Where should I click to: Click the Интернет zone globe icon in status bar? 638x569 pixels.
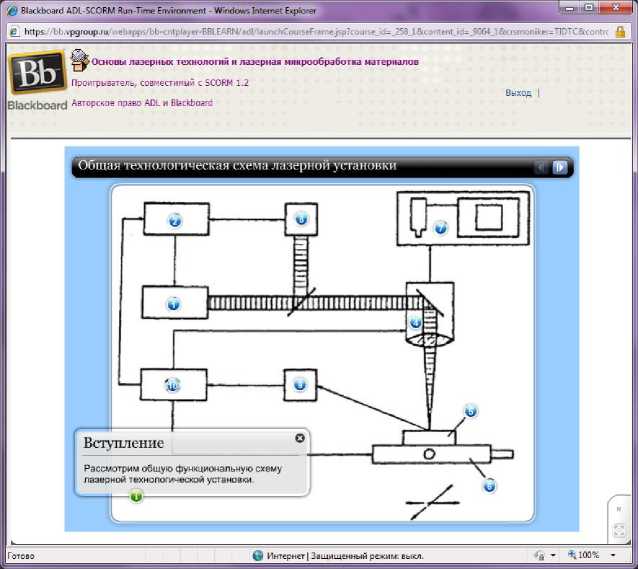coord(258,555)
